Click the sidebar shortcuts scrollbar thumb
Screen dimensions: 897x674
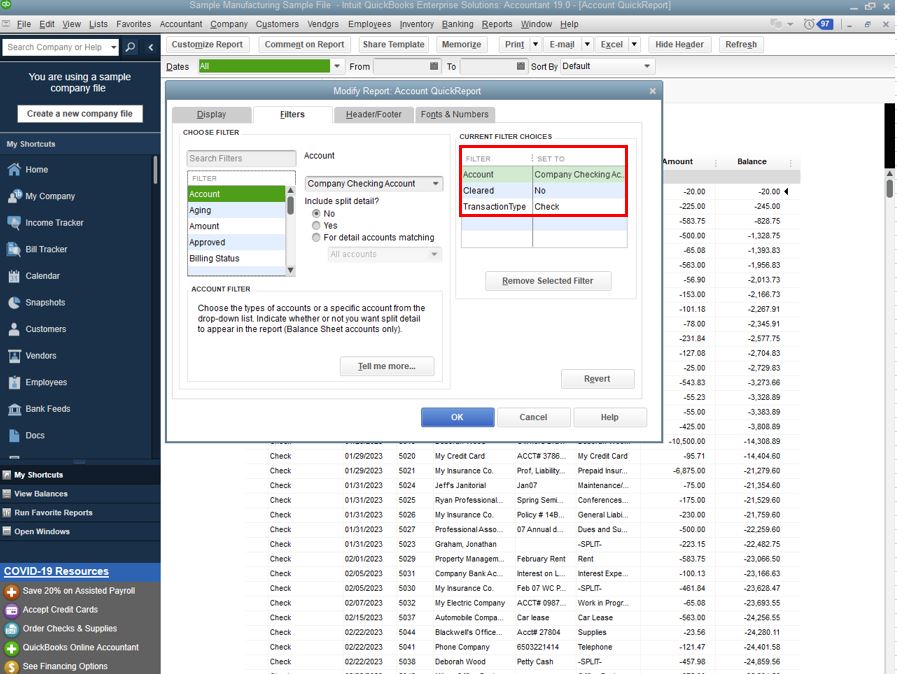[155, 170]
